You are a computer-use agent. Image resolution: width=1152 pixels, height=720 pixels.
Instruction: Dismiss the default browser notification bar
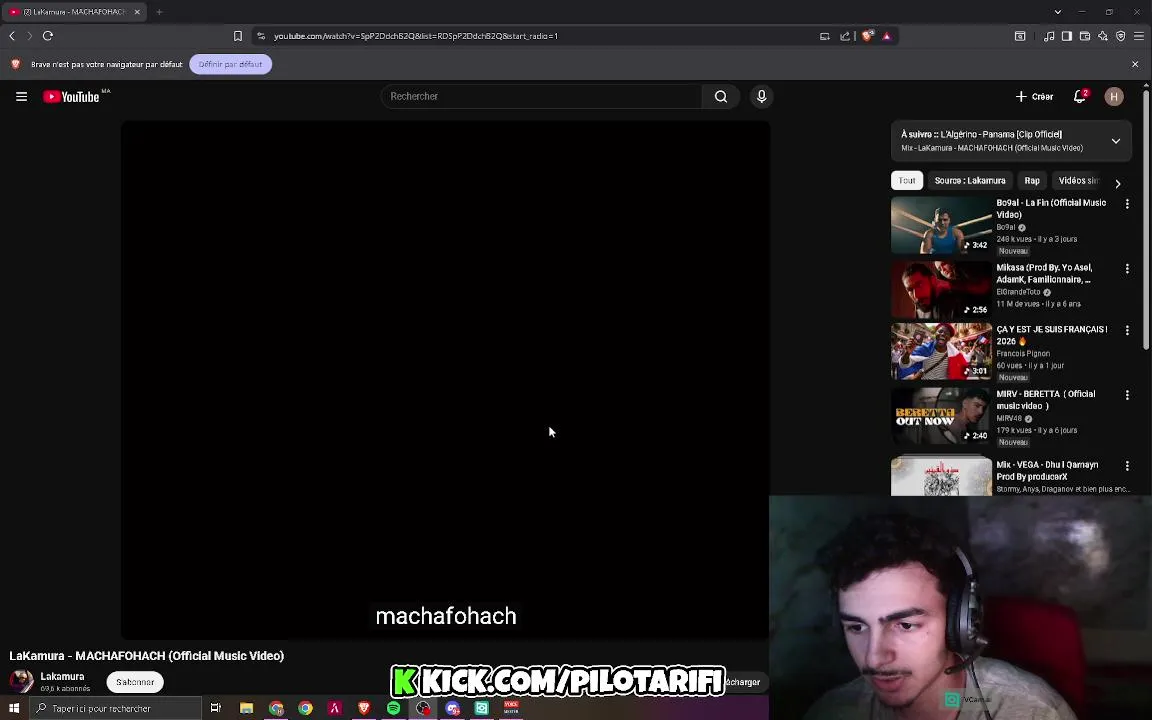[1135, 64]
